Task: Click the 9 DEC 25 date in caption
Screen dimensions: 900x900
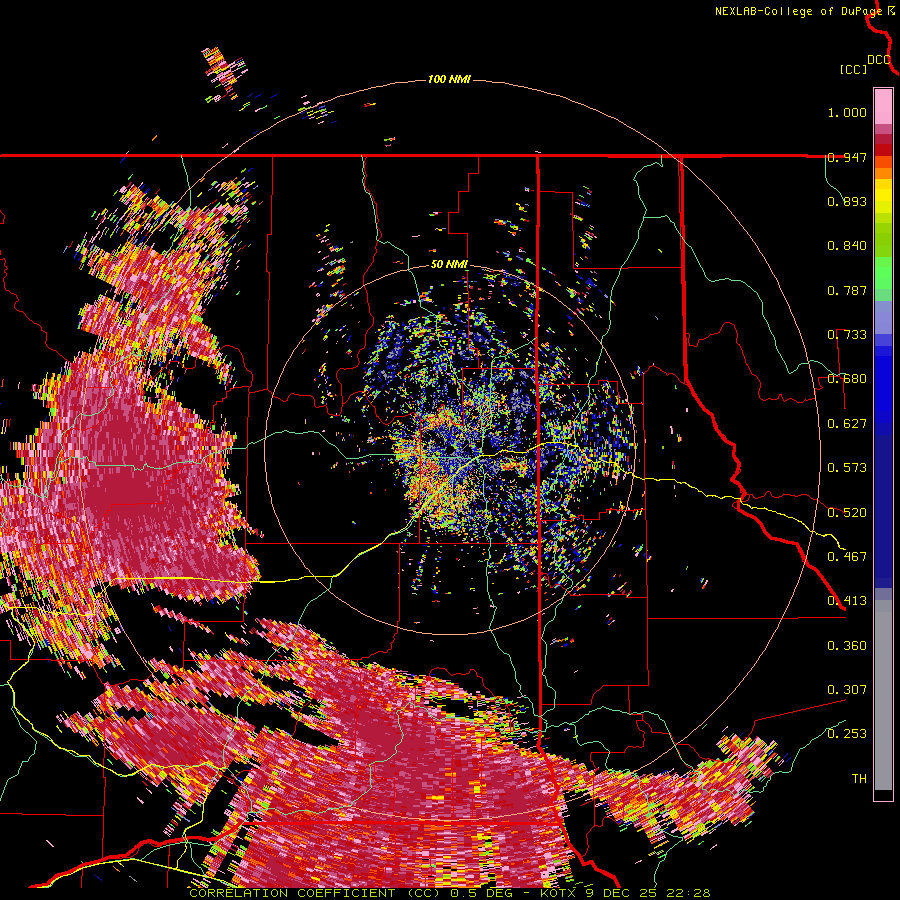Action: coord(623,893)
